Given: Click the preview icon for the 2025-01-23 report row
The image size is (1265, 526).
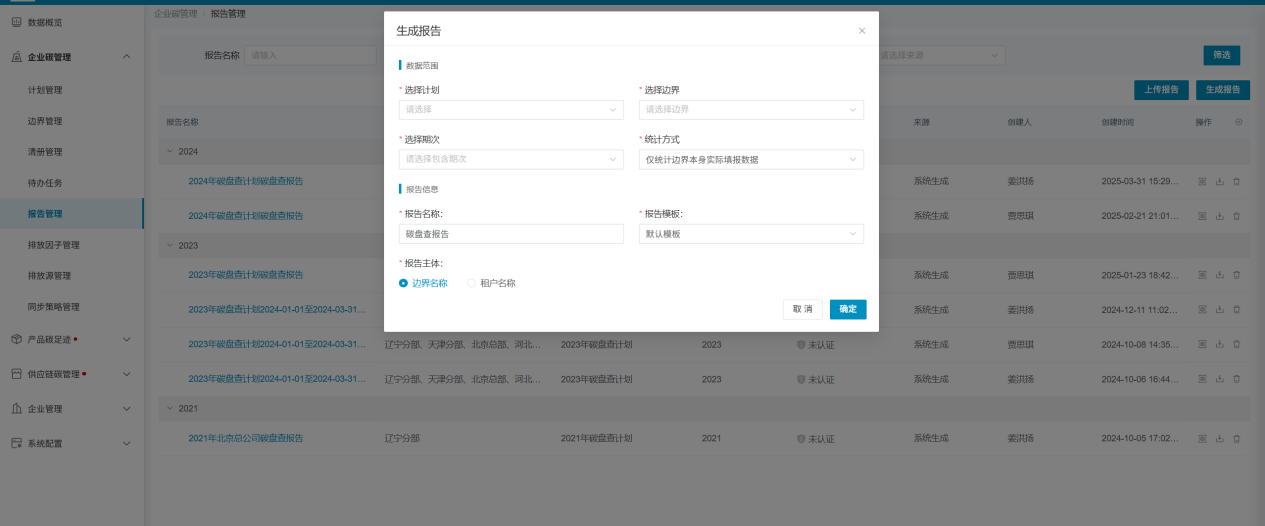Looking at the screenshot, I should pos(1203,274).
